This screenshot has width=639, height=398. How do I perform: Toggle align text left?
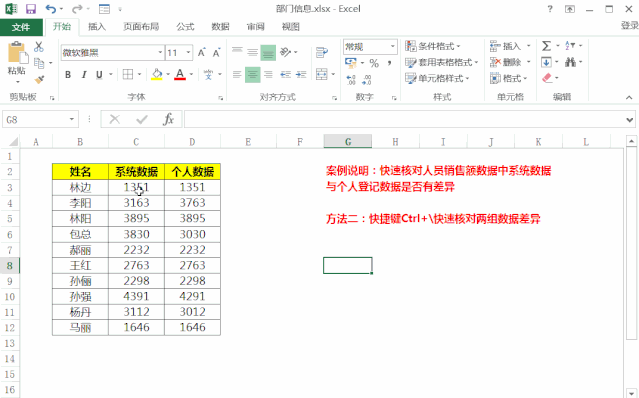(x=237, y=74)
